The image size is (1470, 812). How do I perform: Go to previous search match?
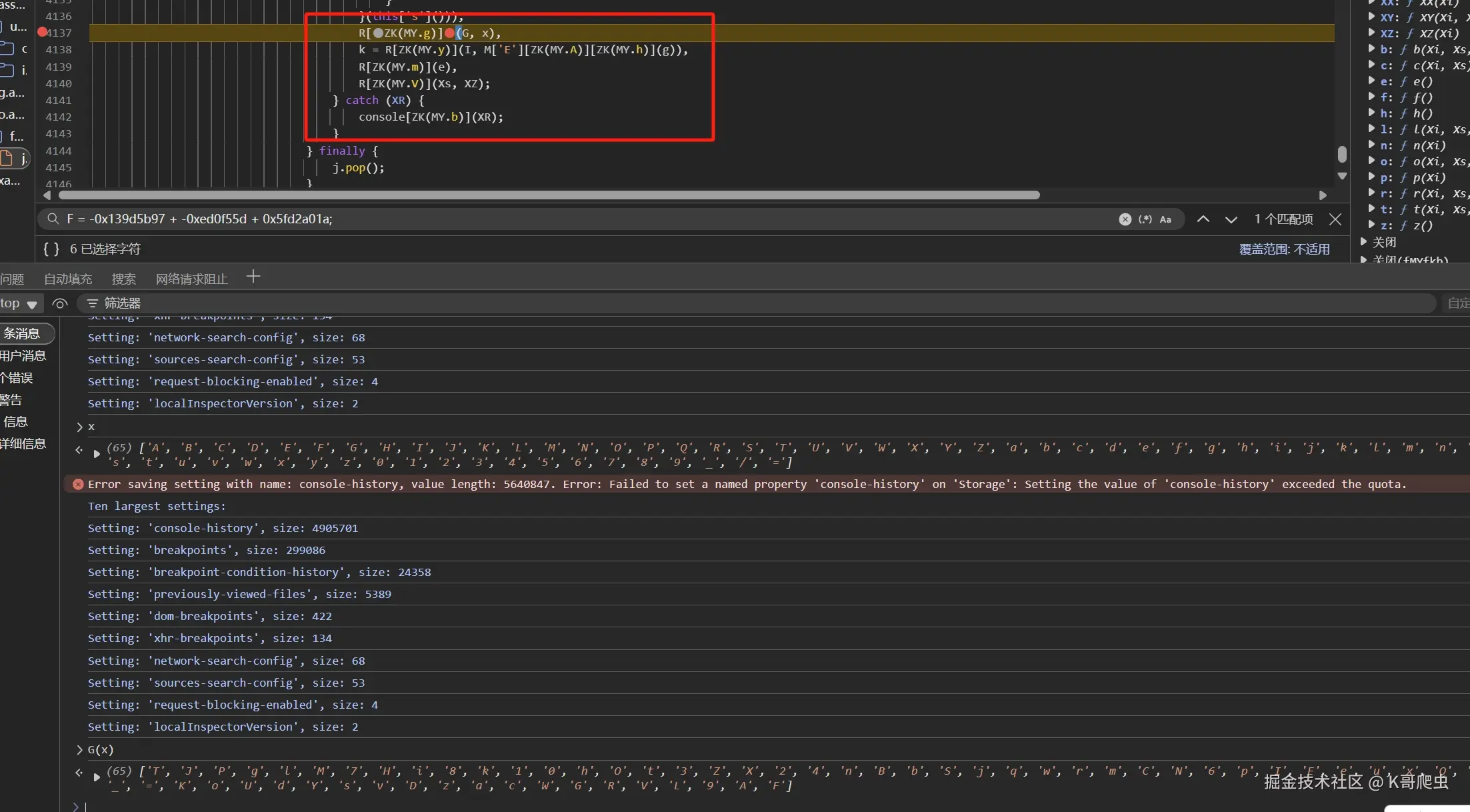1203,219
